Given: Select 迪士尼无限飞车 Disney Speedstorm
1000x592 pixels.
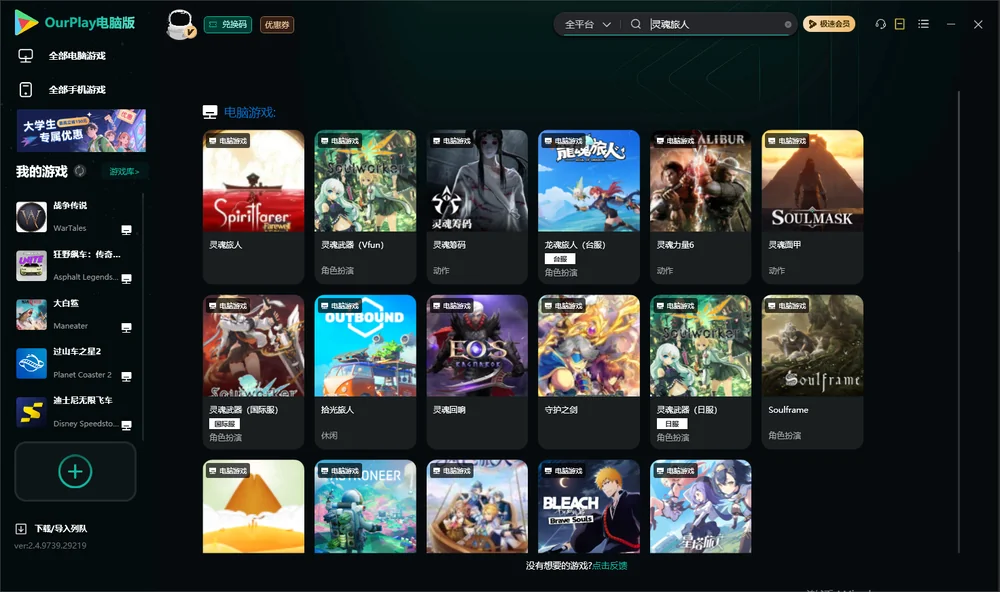Looking at the screenshot, I should (75, 412).
